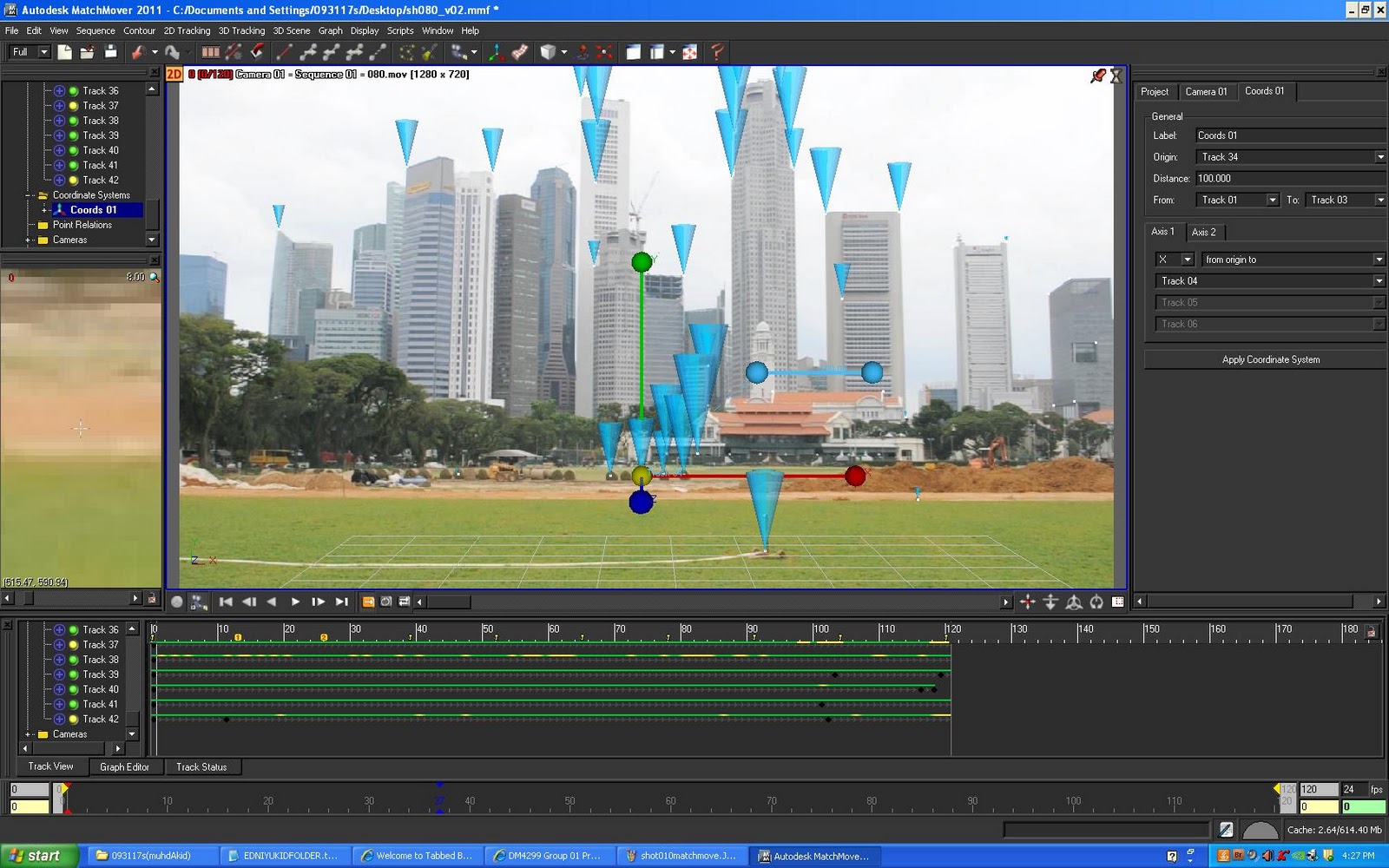Save the current MatchMover project
This screenshot has height=868, width=1389.
point(110,52)
